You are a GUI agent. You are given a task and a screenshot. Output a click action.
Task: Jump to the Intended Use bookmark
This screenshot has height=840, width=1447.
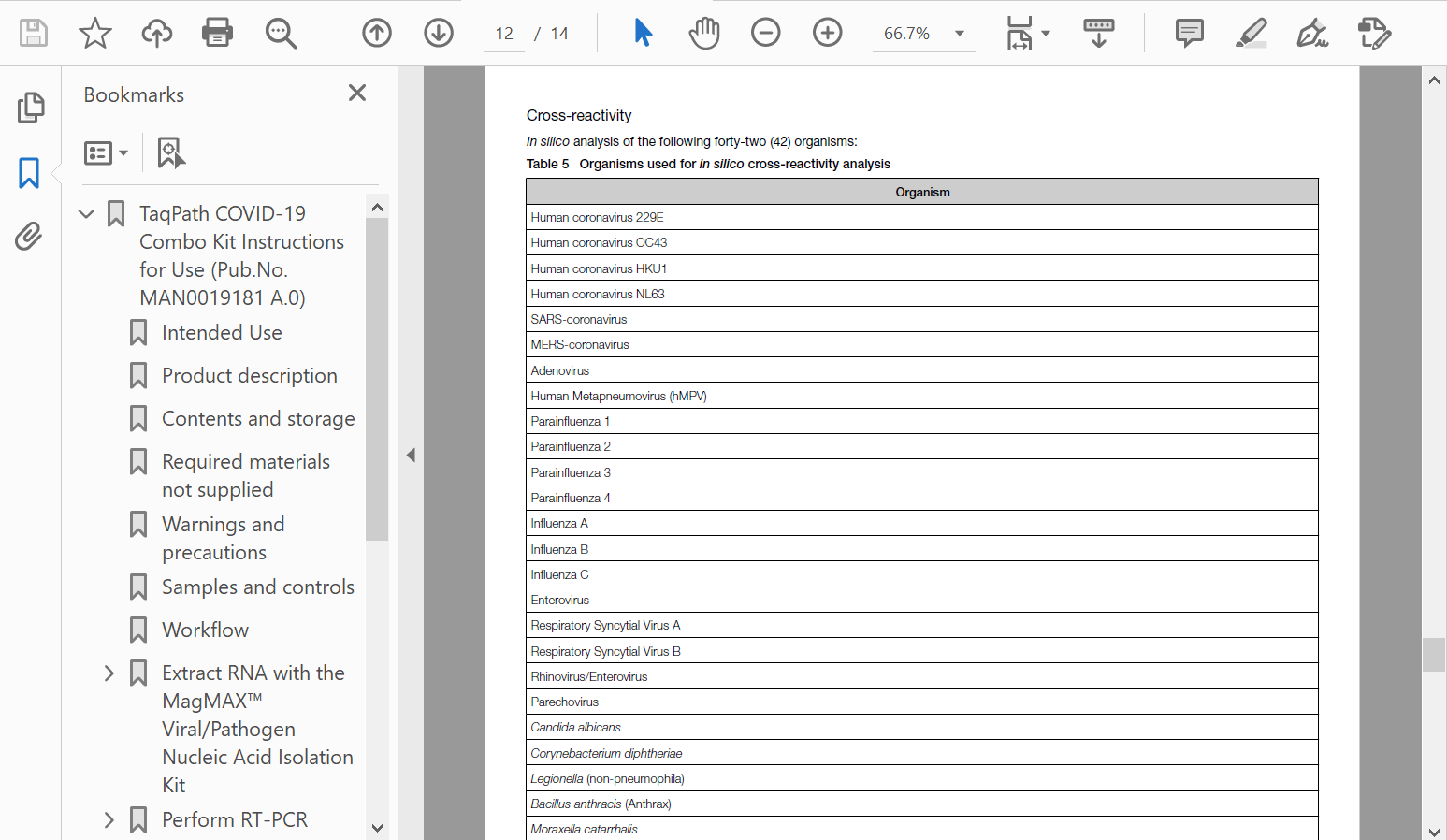222,332
